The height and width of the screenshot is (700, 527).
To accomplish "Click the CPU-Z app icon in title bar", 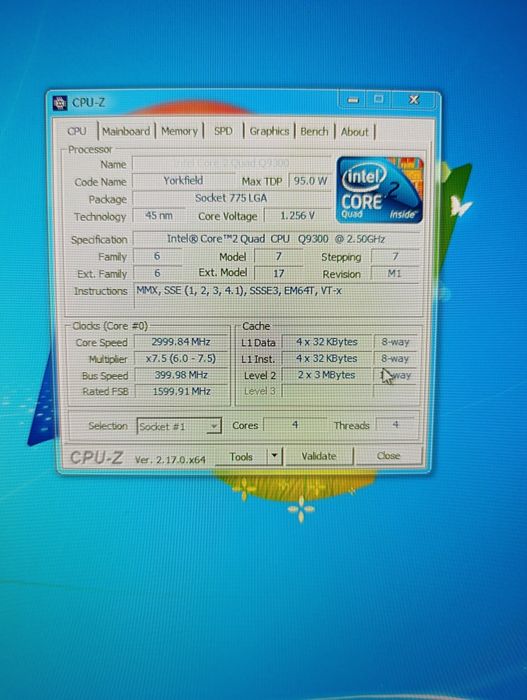I will [x=60, y=103].
